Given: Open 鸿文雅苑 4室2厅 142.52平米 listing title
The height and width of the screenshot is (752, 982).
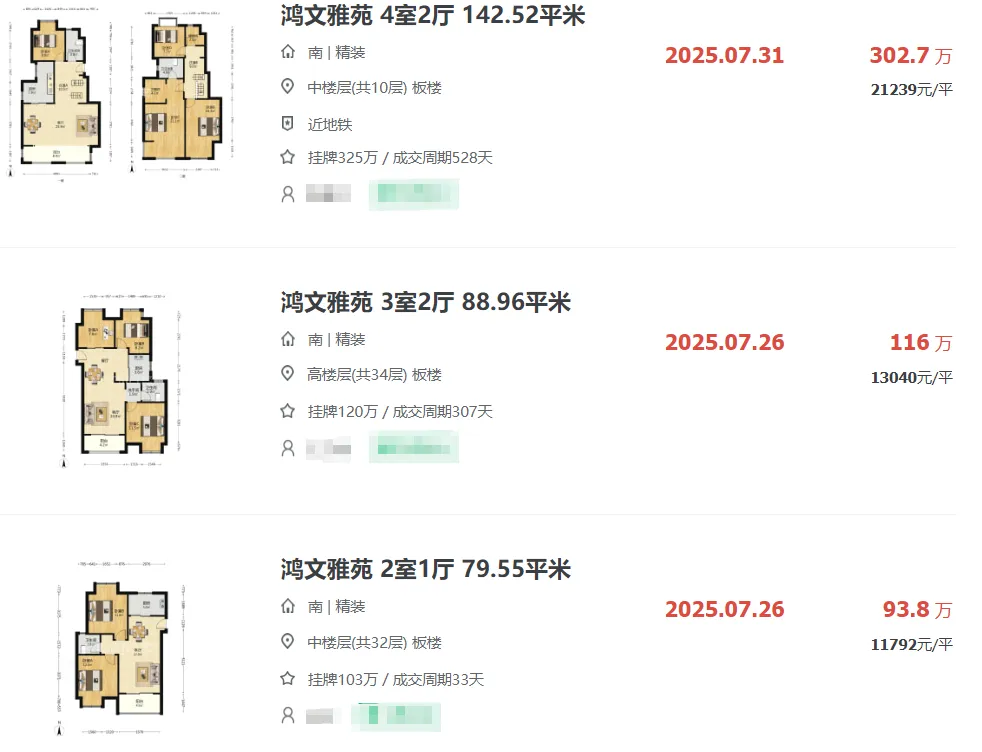Looking at the screenshot, I should pyautogui.click(x=433, y=15).
